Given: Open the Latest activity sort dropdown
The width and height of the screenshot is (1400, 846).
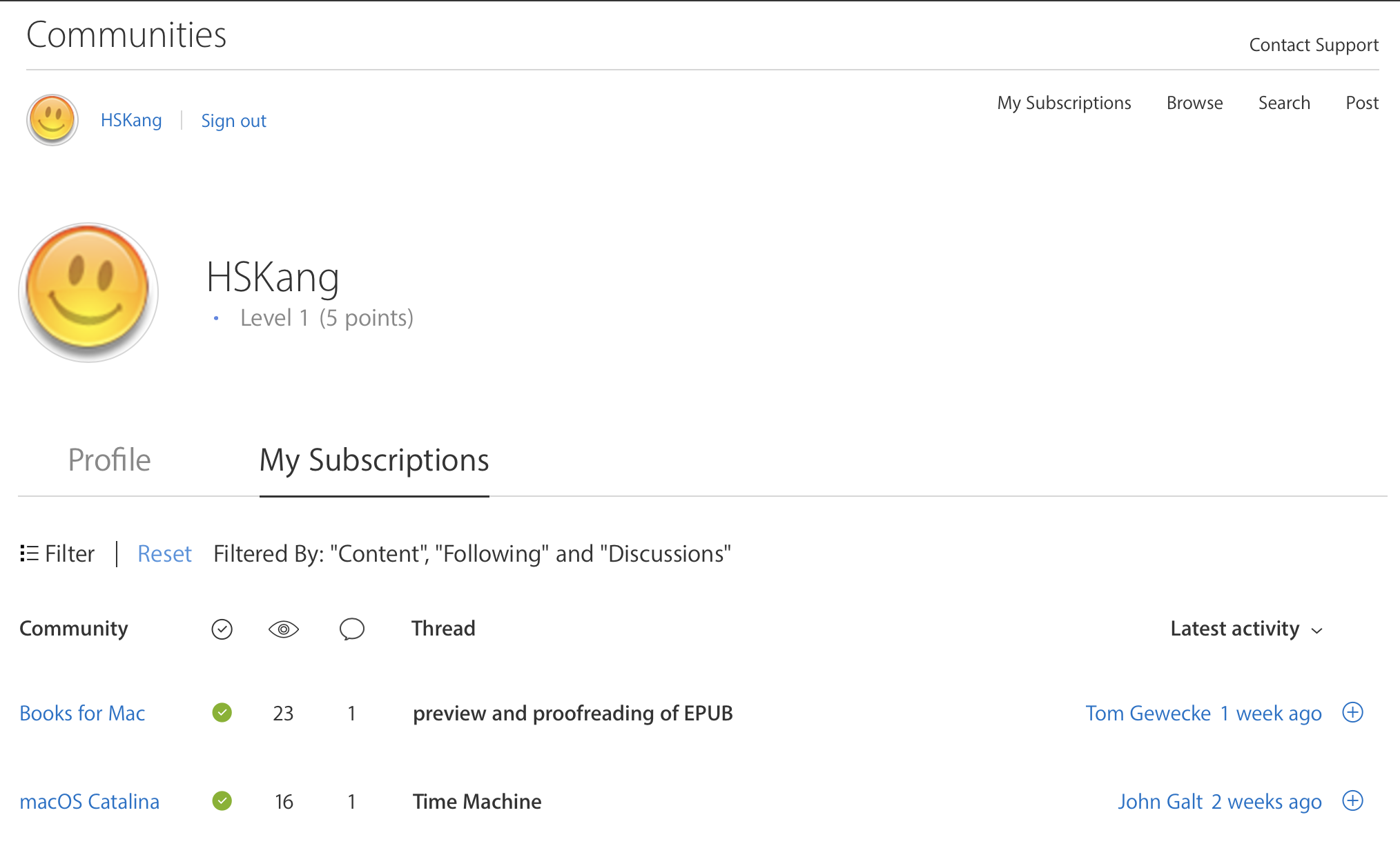Looking at the screenshot, I should point(1246,629).
